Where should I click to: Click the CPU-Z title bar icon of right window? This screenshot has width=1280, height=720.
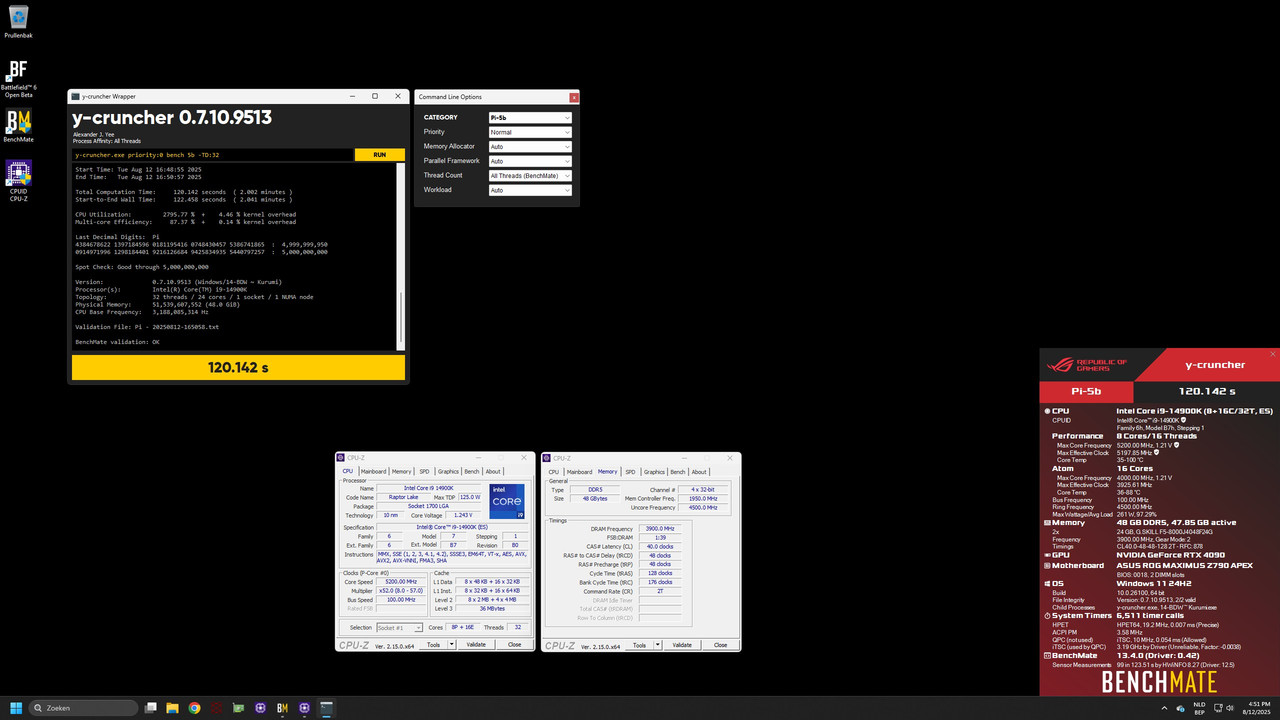(x=546, y=458)
